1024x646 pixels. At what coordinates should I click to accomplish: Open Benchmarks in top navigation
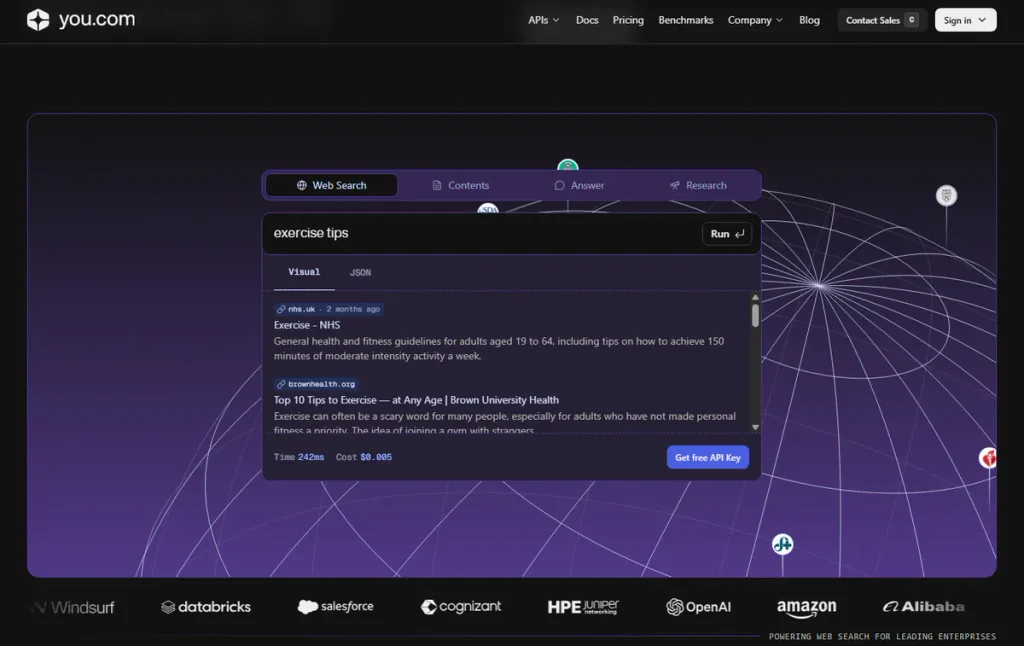(686, 20)
